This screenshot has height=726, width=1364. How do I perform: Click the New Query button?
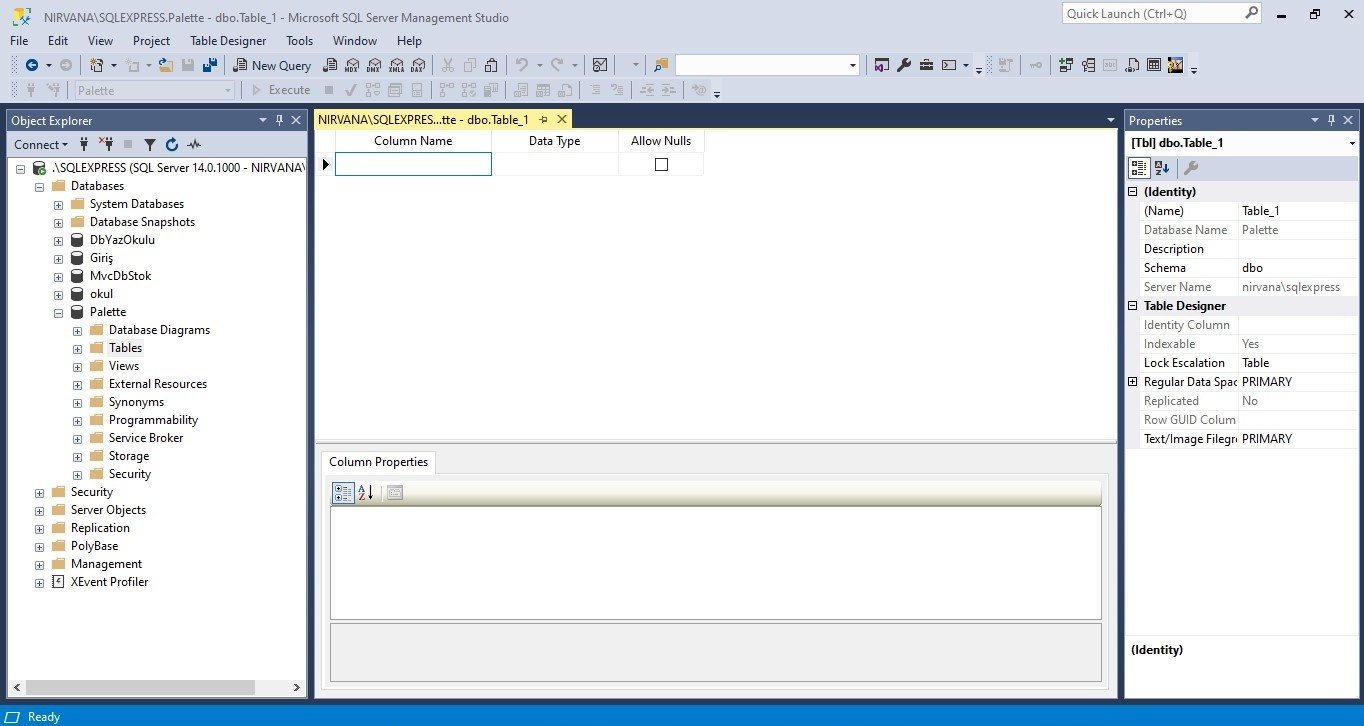click(x=272, y=65)
